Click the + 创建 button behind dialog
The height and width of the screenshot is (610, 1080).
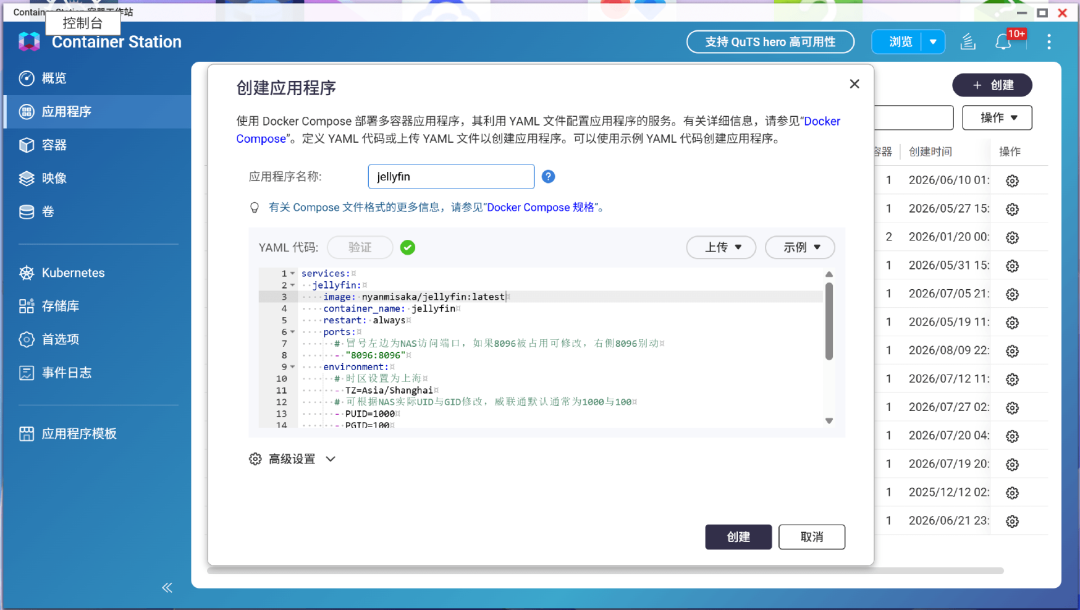click(x=992, y=85)
